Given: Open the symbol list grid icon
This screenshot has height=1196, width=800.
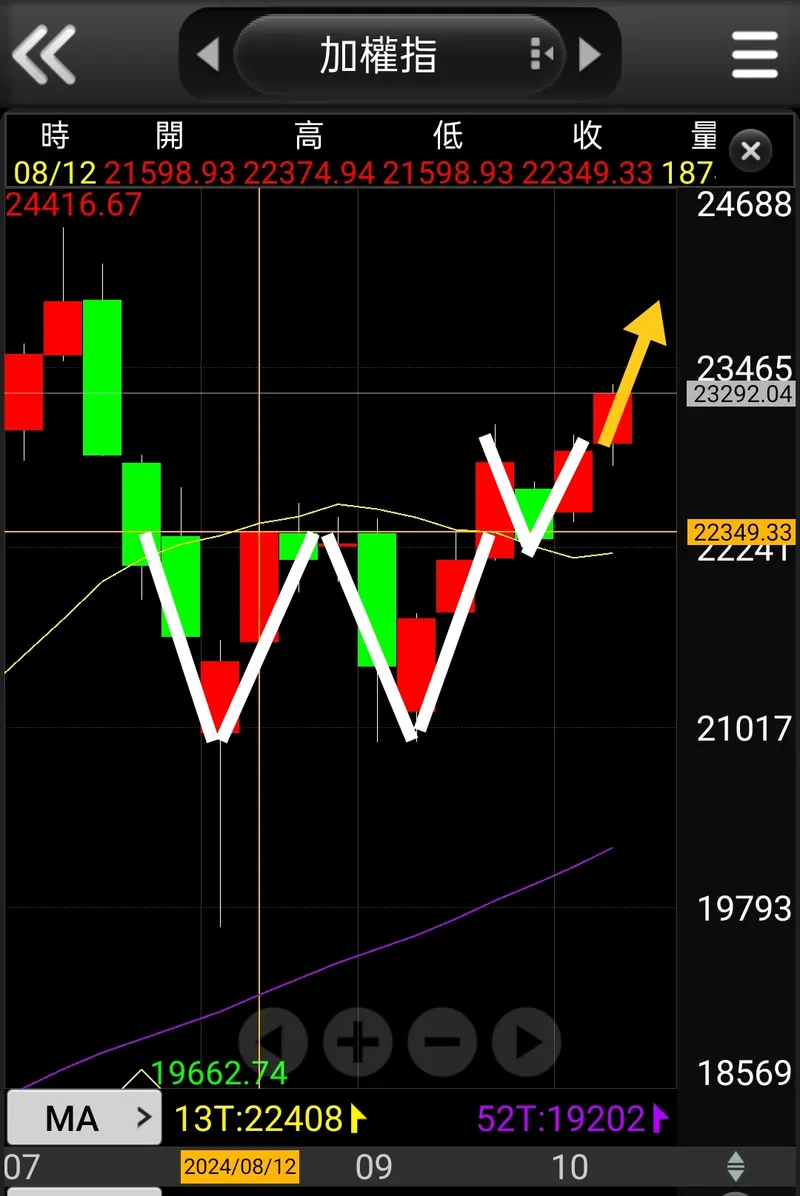Looking at the screenshot, I should 541,54.
